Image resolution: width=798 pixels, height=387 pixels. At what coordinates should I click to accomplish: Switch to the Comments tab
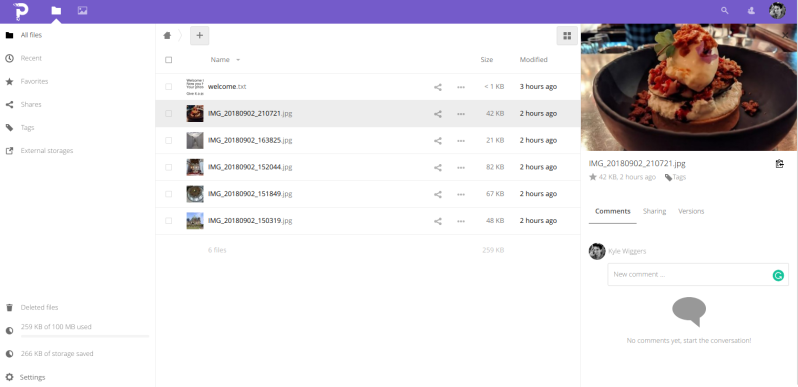pos(613,211)
